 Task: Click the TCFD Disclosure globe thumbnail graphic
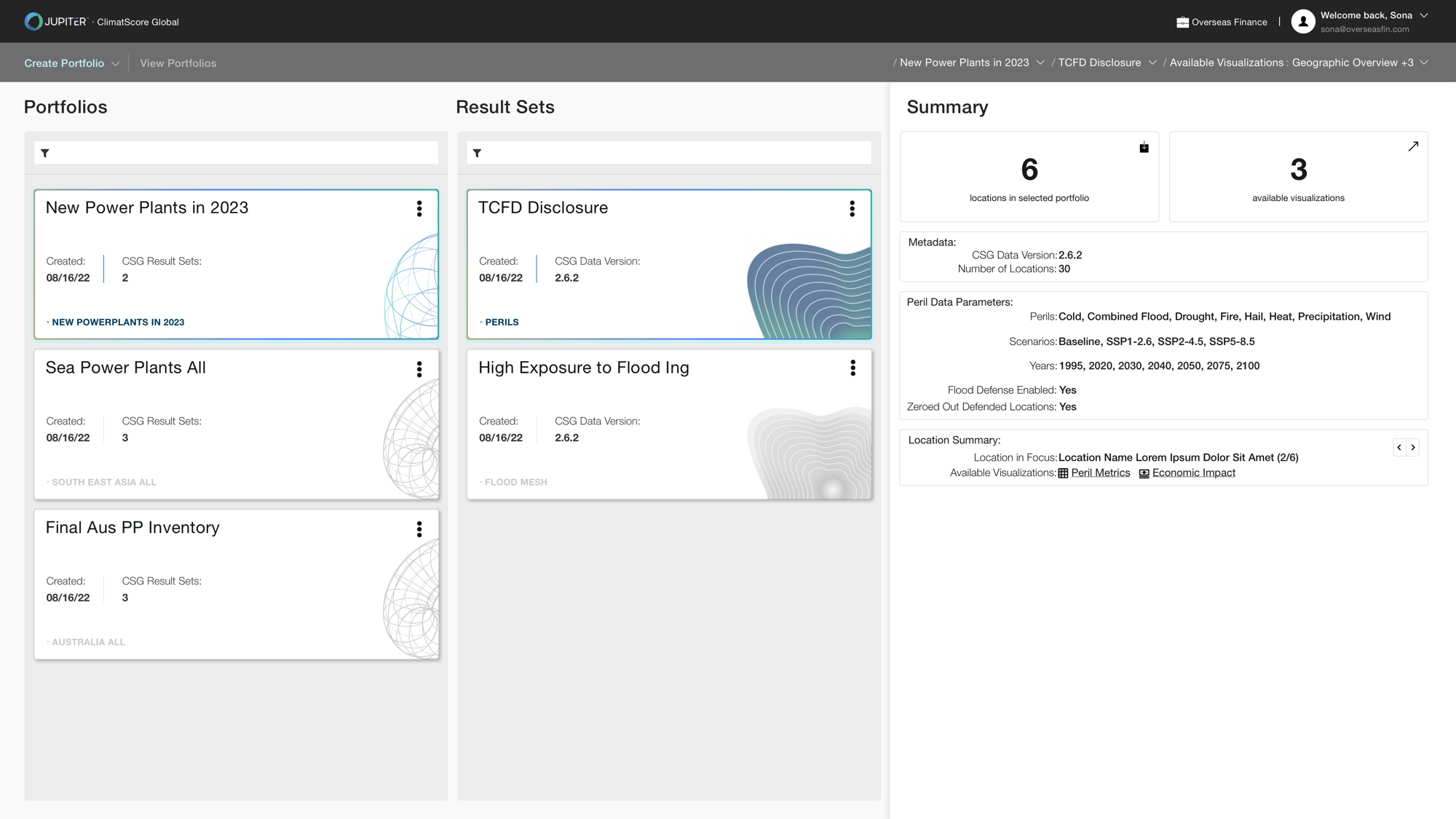809,290
